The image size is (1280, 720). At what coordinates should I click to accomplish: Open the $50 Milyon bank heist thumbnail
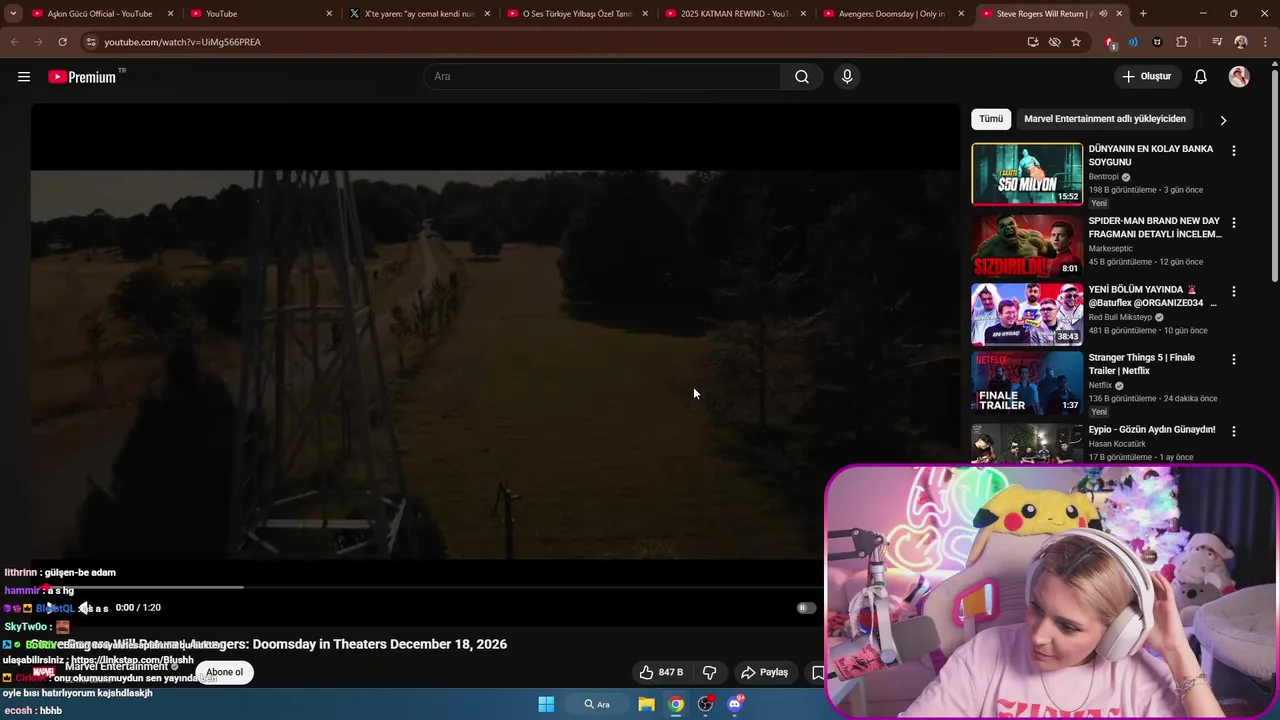pyautogui.click(x=1027, y=174)
